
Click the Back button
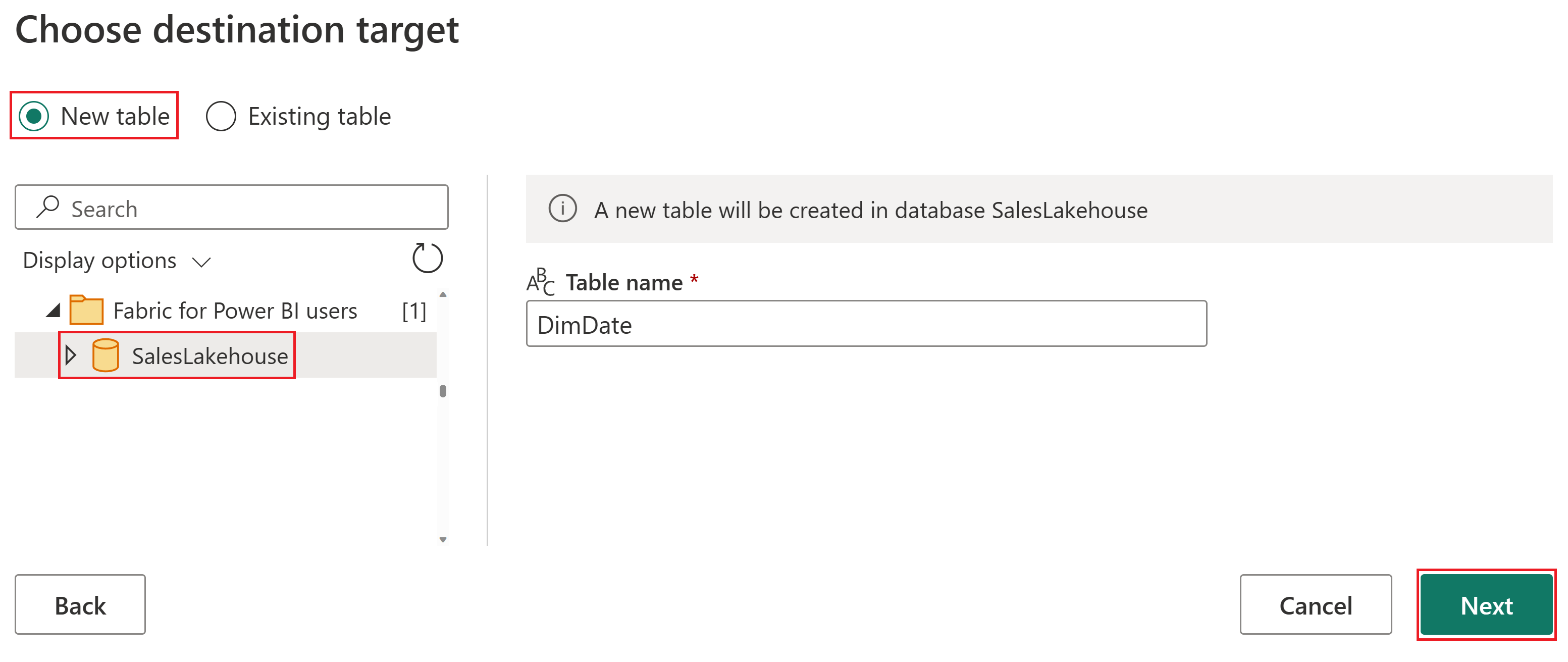click(x=82, y=604)
